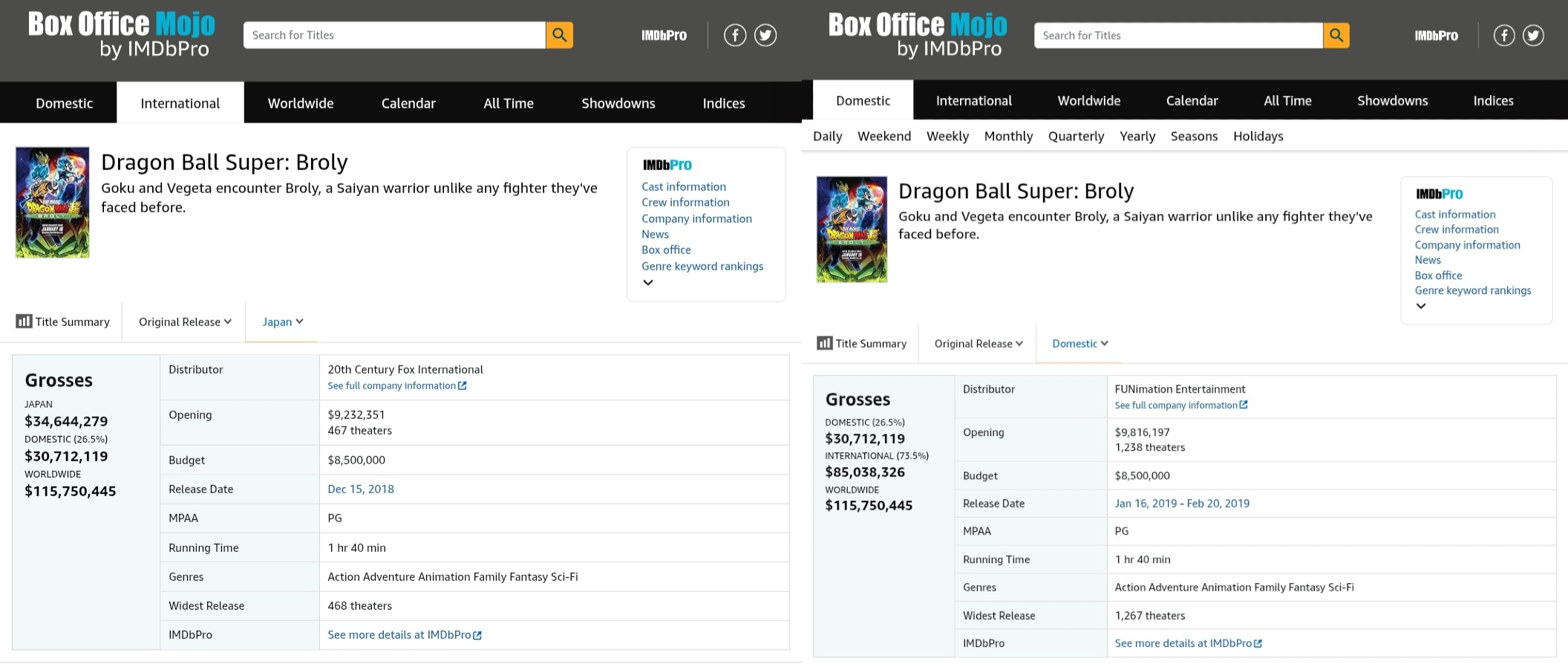The height and width of the screenshot is (664, 1568).
Task: Open Facebook icon in the right page header
Action: 1504,35
